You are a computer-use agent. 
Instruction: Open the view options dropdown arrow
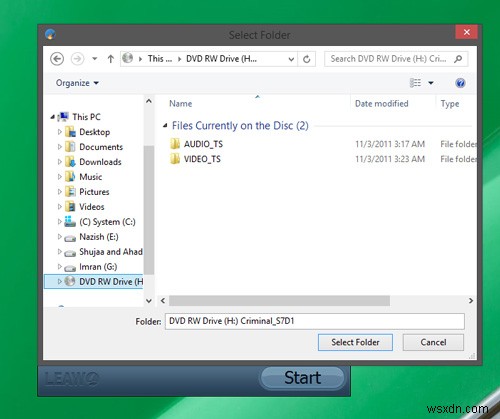tap(431, 83)
